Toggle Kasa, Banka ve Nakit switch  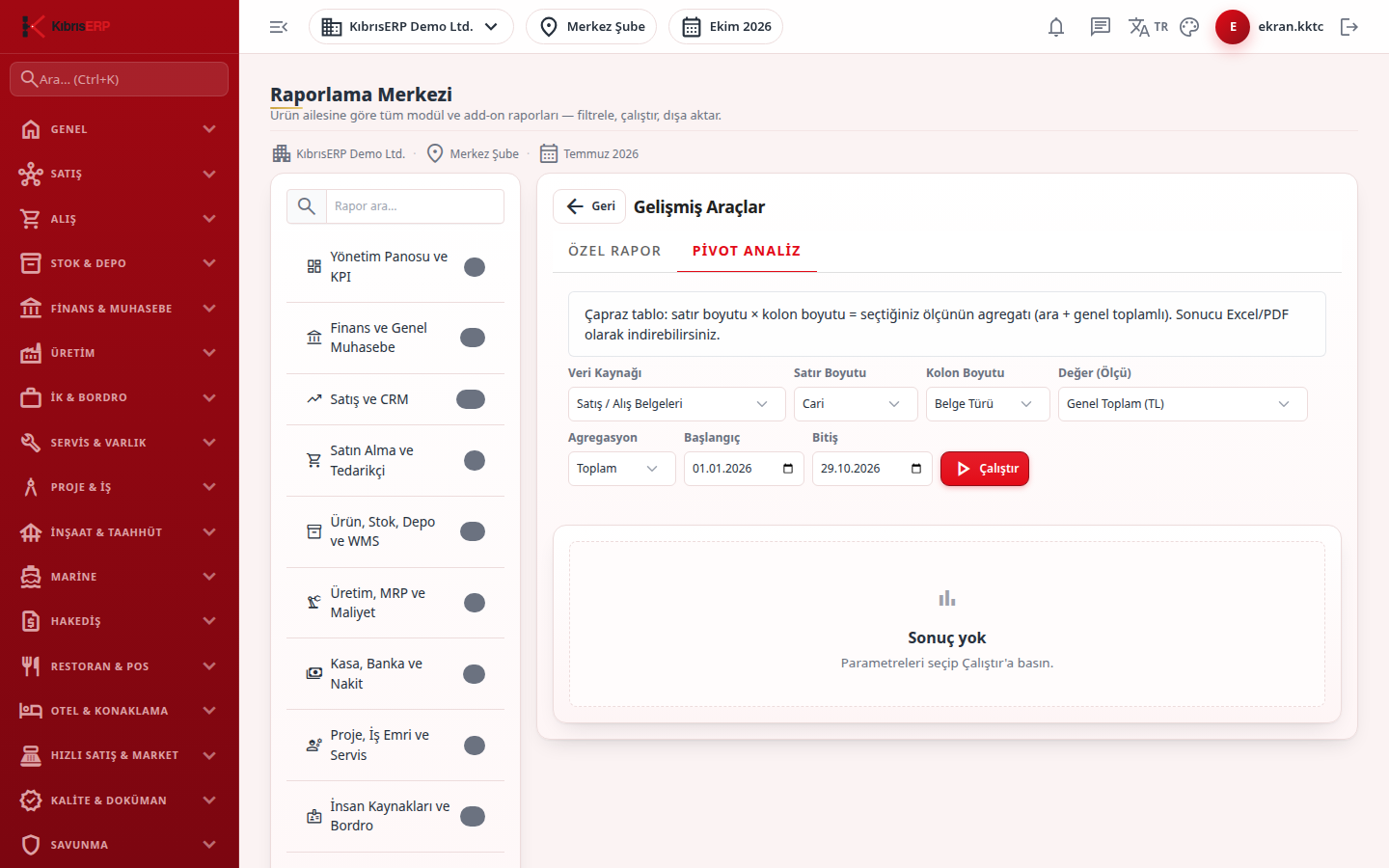472,674
